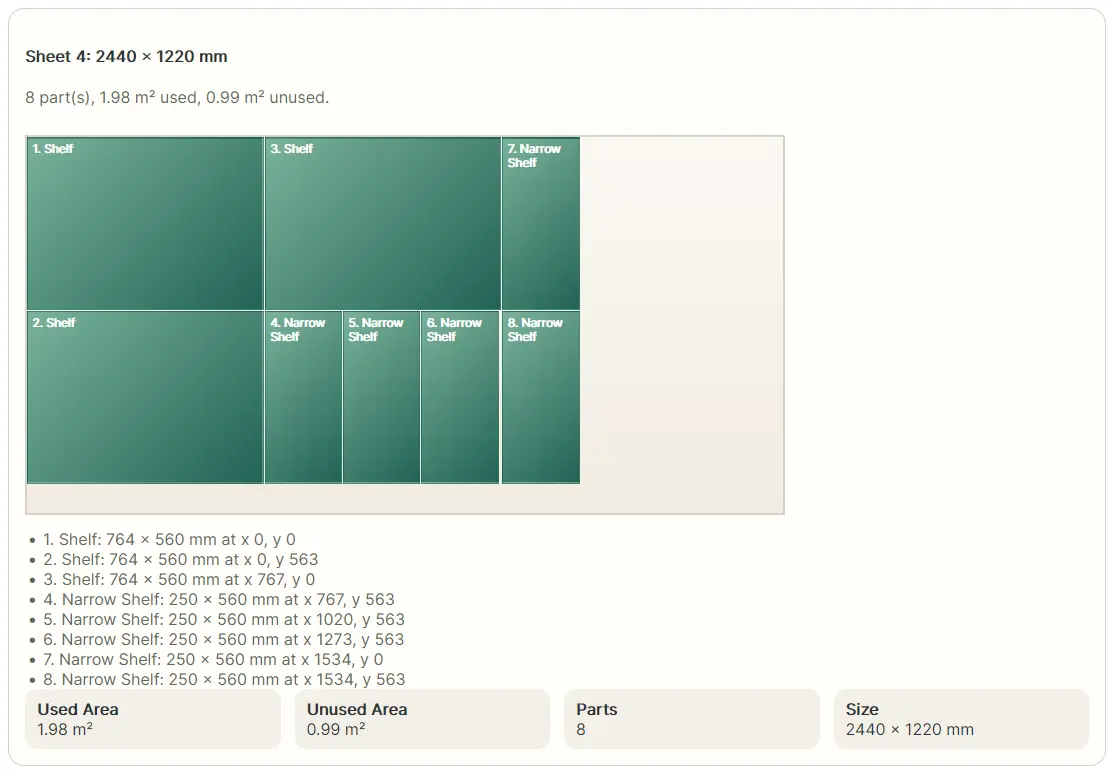Select the '1. Shelf' part in the layout
Image resolution: width=1112 pixels, height=775 pixels.
(x=145, y=223)
